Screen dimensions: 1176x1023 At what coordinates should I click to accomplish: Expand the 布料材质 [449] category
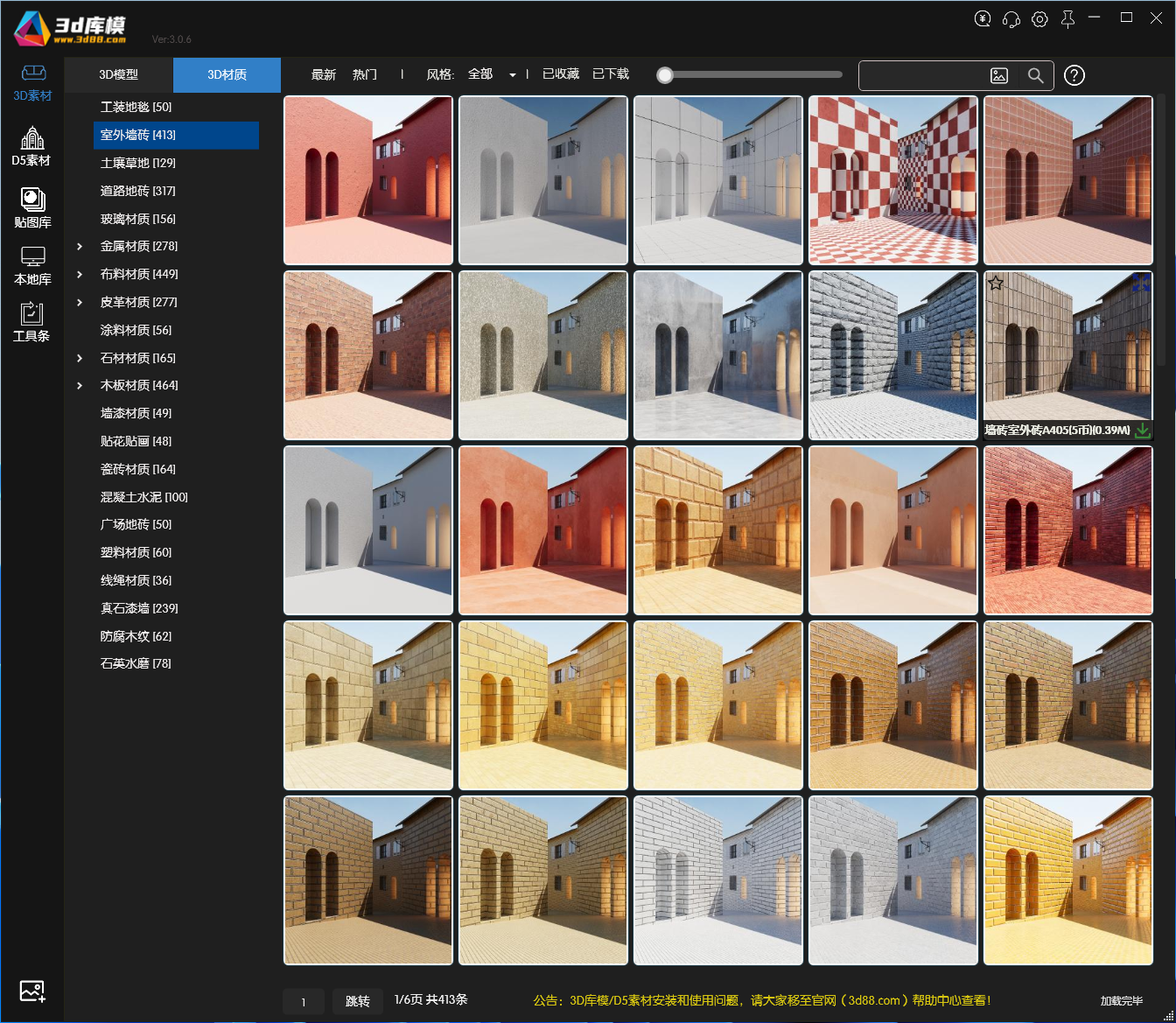tap(80, 275)
